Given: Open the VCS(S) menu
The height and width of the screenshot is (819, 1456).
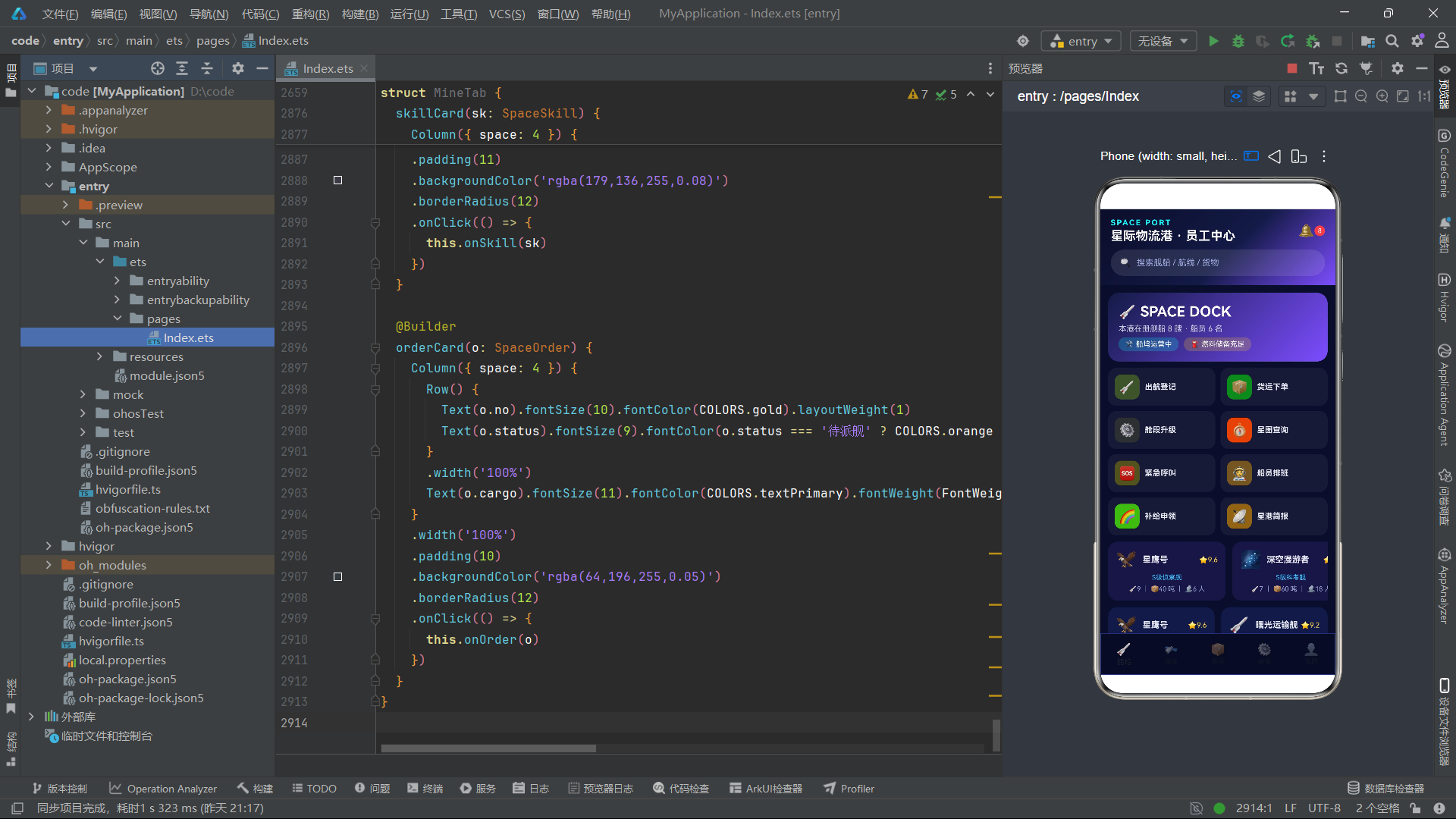Looking at the screenshot, I should tap(507, 14).
